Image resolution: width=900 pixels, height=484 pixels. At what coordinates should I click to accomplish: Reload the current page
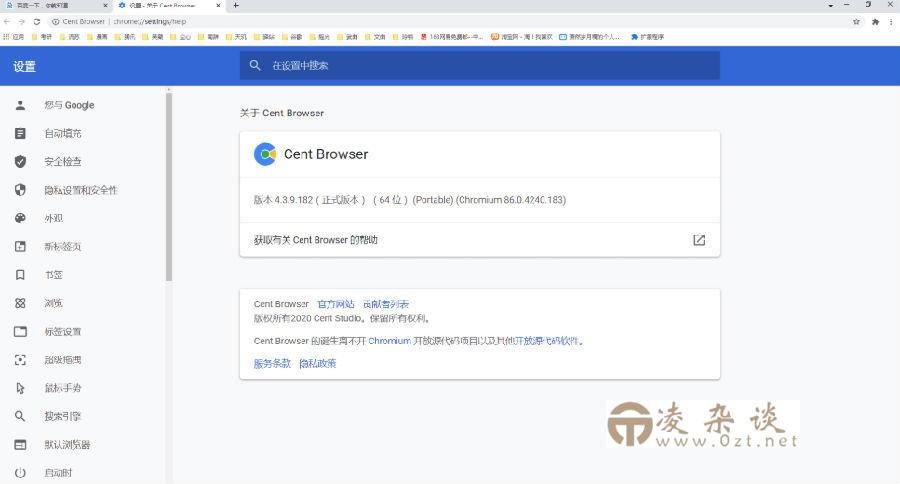(x=37, y=21)
